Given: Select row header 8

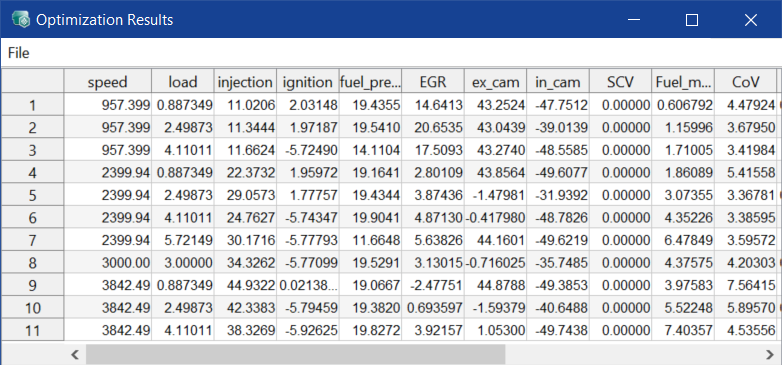Looking at the screenshot, I should pyautogui.click(x=32, y=262).
